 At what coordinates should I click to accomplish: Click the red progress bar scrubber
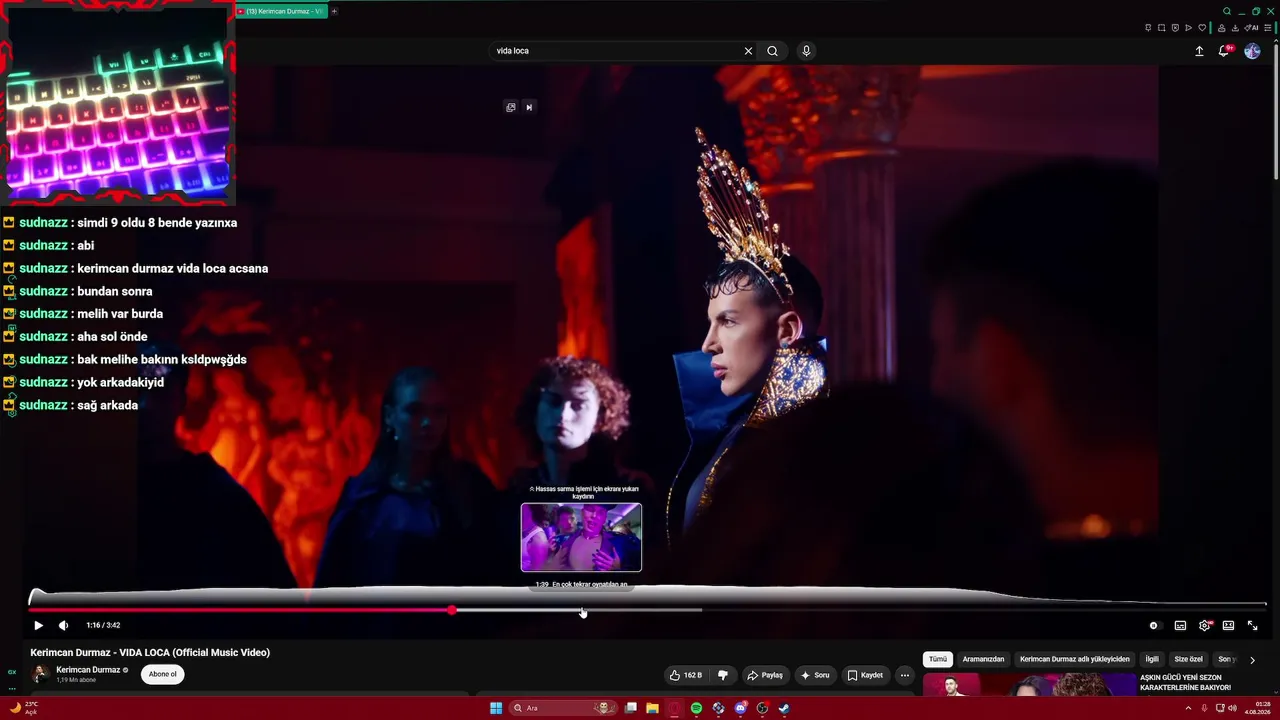point(452,609)
